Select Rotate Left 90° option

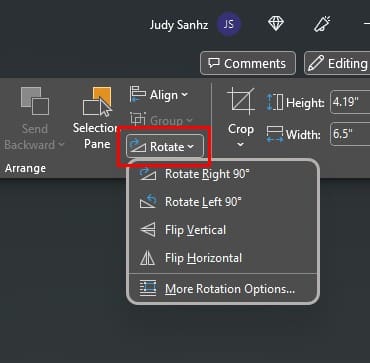(x=222, y=202)
